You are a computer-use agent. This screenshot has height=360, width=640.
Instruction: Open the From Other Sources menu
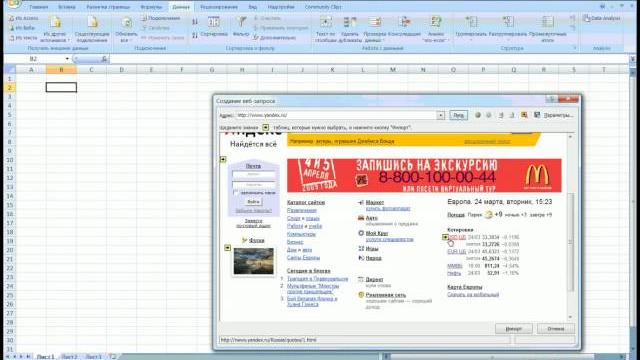pyautogui.click(x=55, y=29)
